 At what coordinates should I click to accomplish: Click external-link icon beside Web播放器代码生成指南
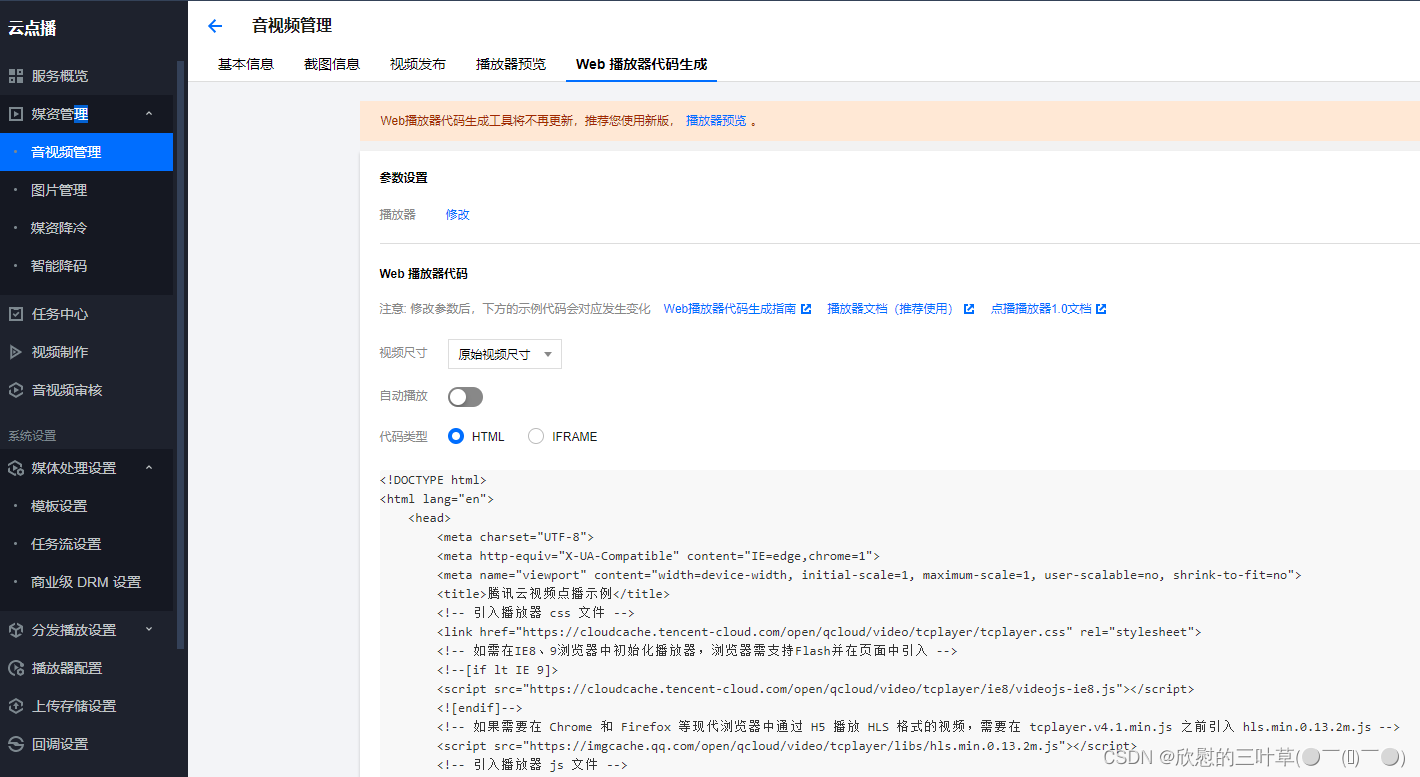click(x=806, y=309)
